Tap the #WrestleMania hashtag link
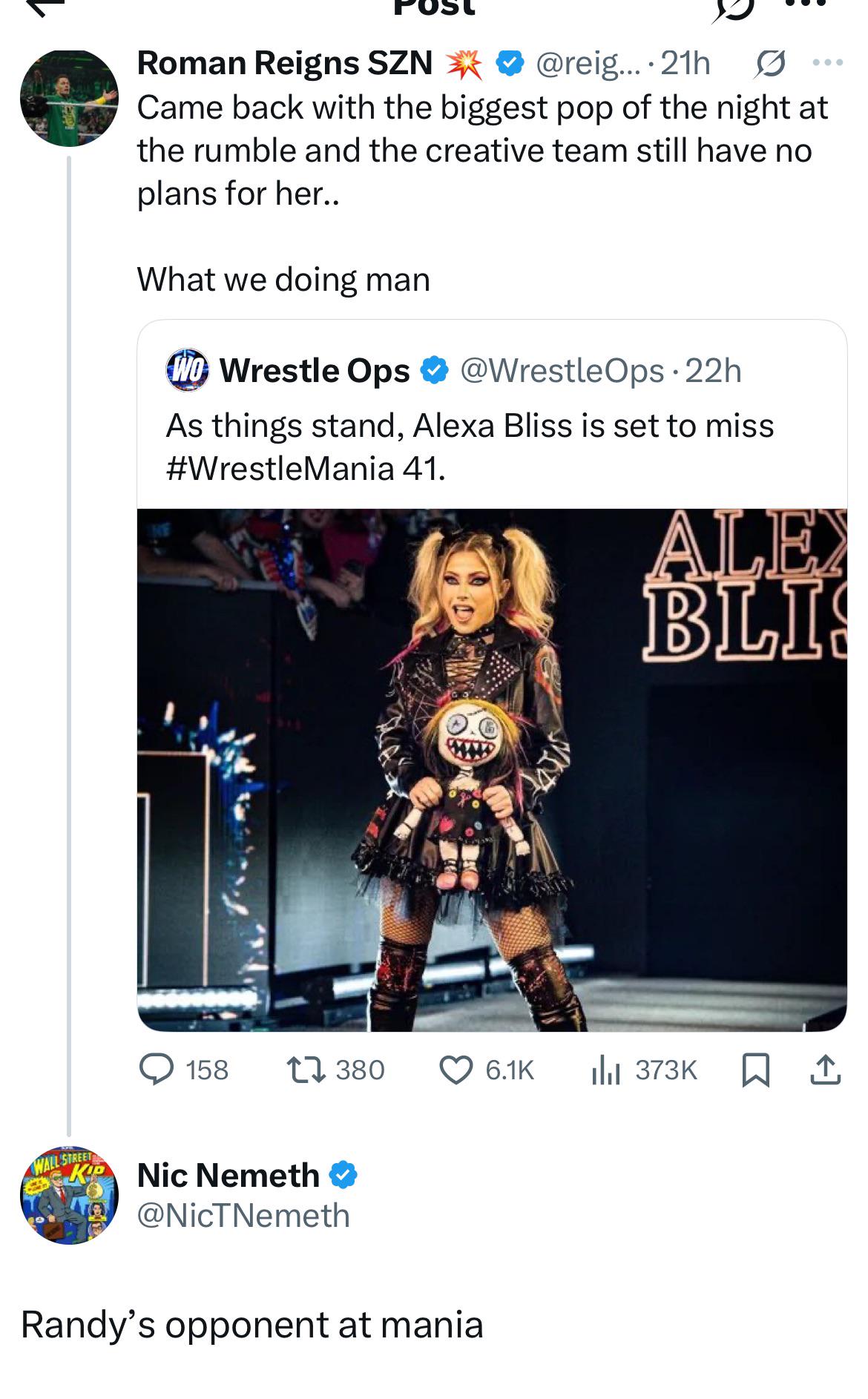This screenshot has width=868, height=1399. pyautogui.click(x=280, y=469)
